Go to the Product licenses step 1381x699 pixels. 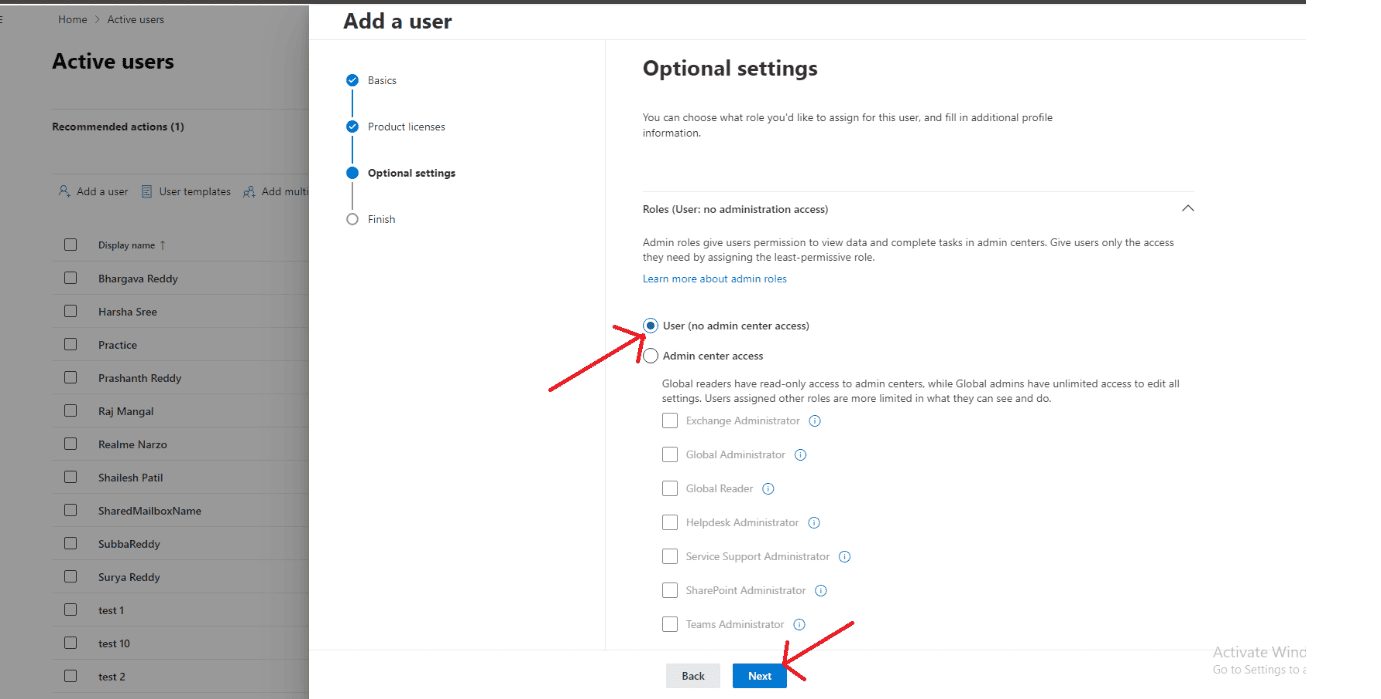coord(406,127)
